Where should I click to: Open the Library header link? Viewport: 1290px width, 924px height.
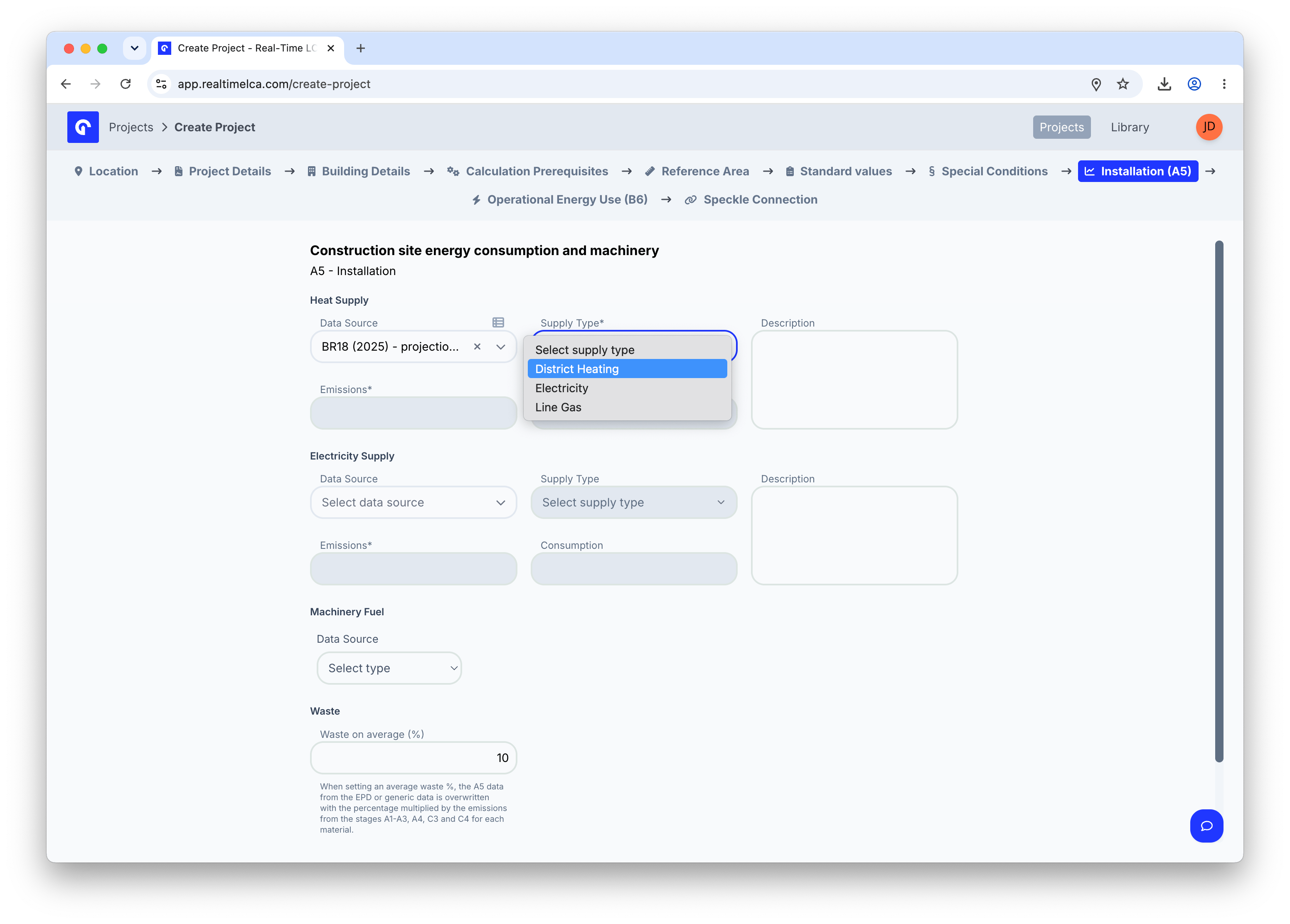point(1130,127)
